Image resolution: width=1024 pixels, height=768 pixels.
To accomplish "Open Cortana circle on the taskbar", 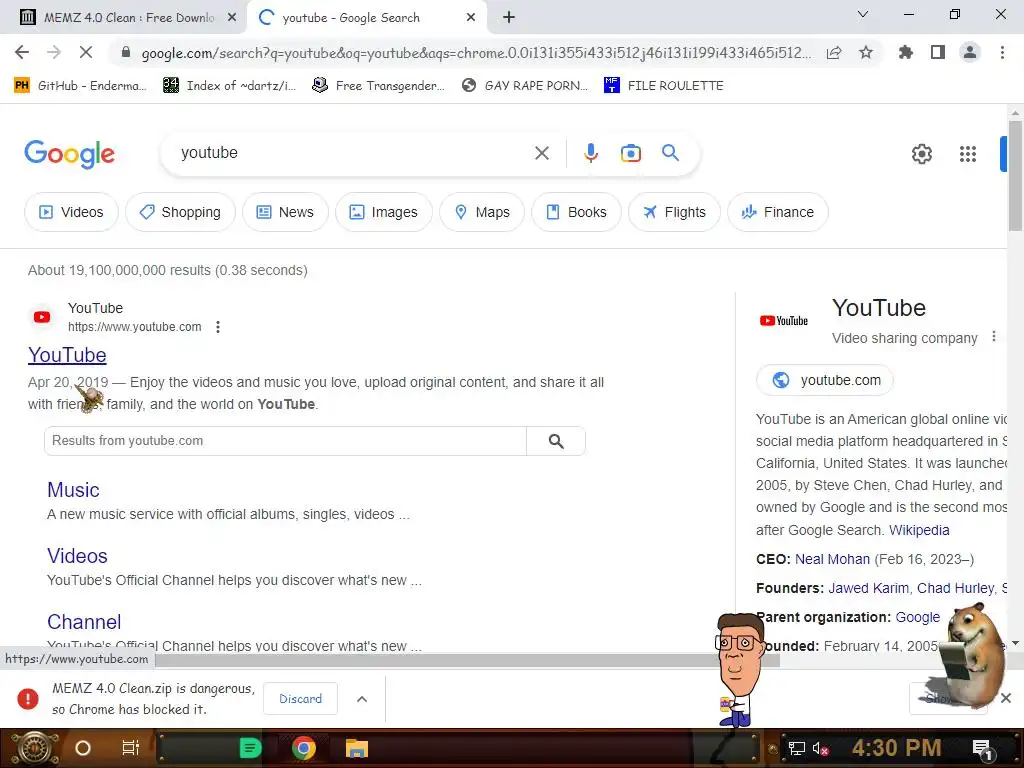I will click(x=83, y=748).
